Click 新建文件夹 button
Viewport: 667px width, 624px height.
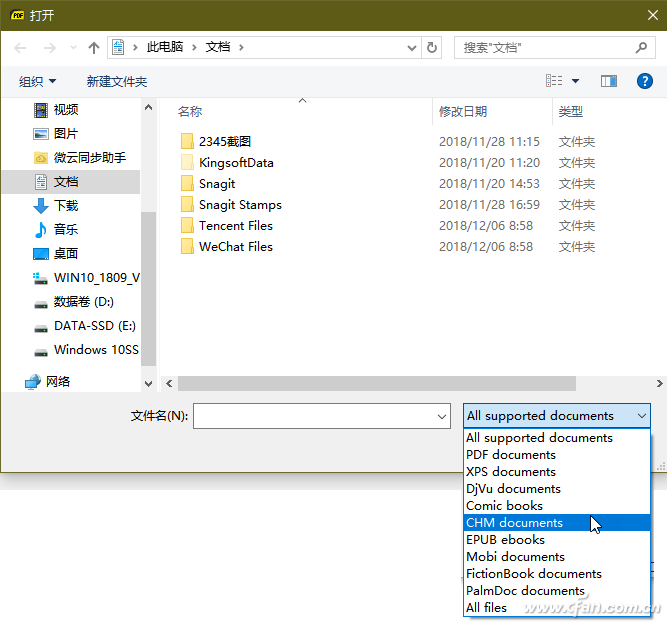point(117,81)
